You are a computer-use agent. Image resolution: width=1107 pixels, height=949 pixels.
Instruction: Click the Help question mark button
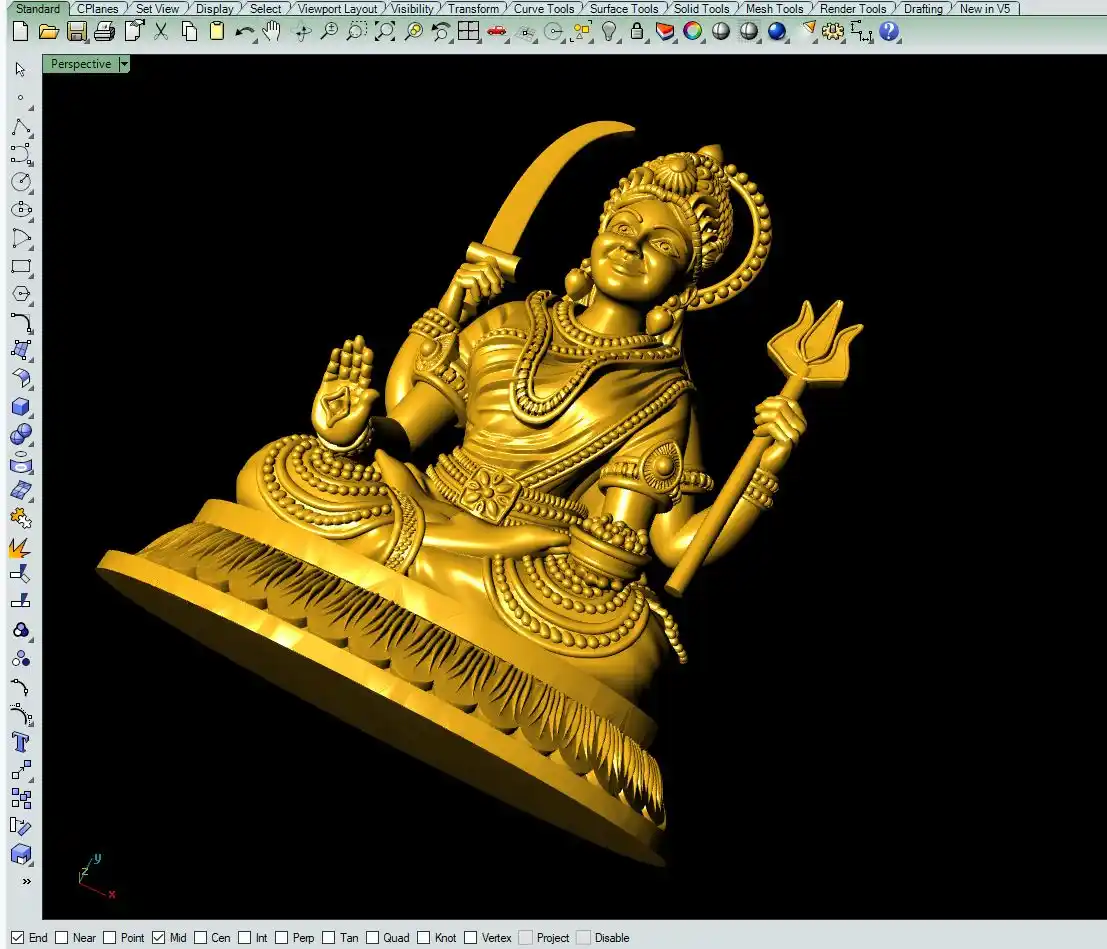point(889,31)
